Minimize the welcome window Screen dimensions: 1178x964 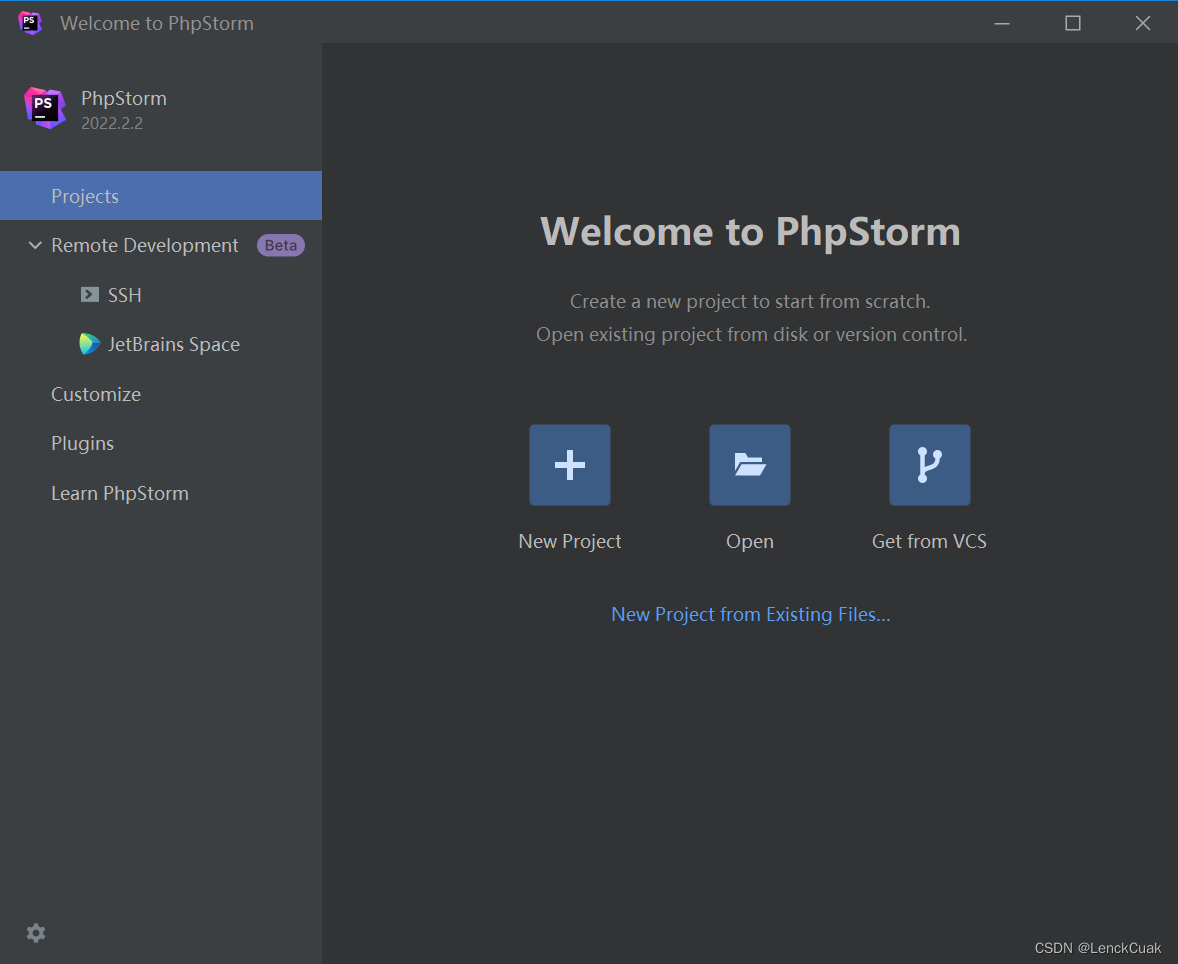1002,23
